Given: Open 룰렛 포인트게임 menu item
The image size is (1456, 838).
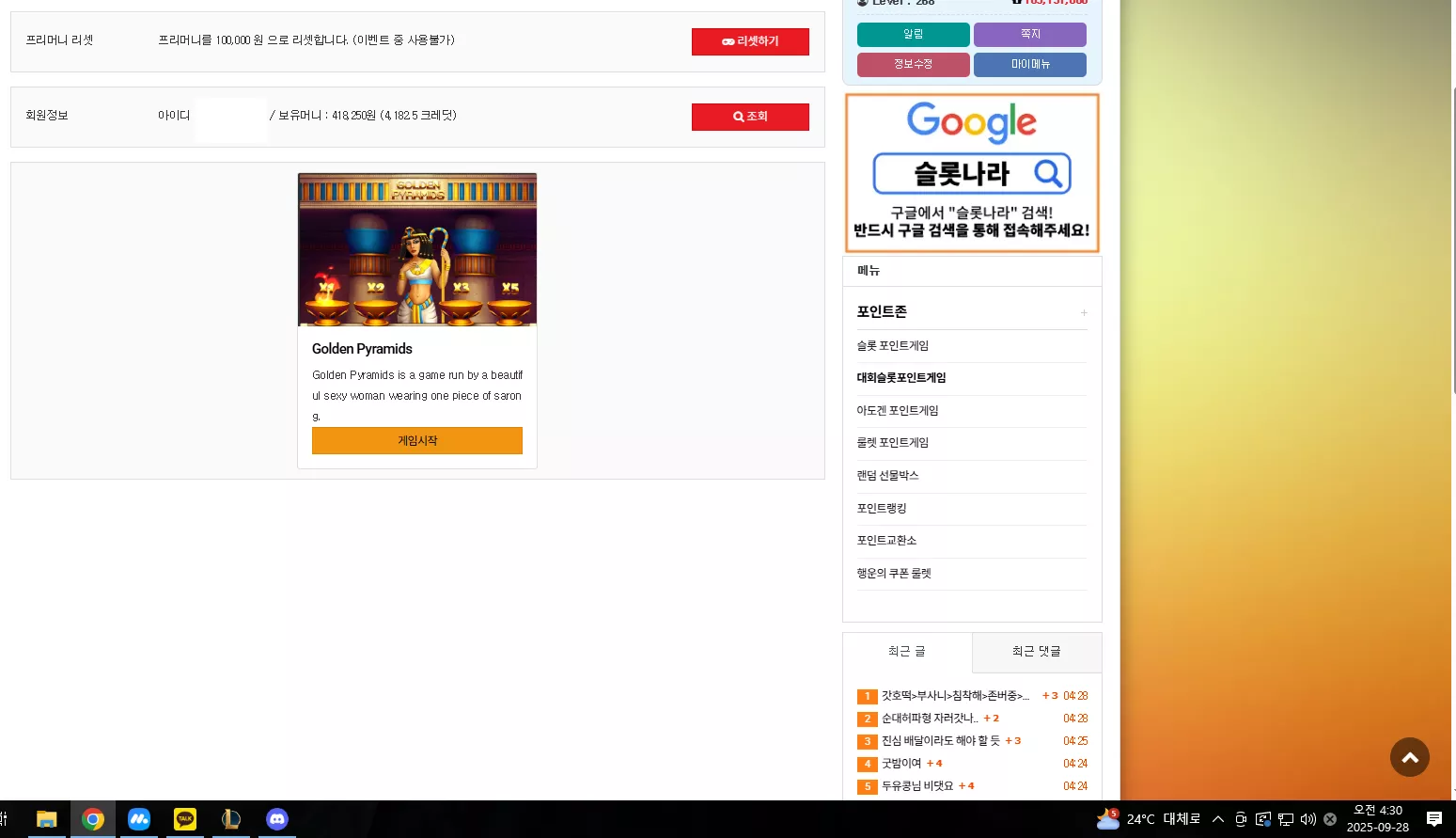Looking at the screenshot, I should (x=893, y=443).
